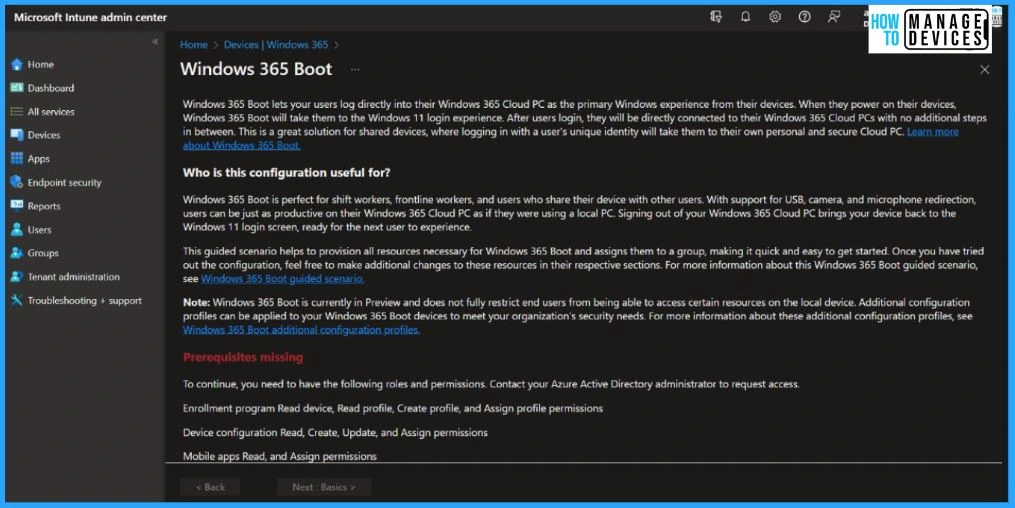Viewport: 1015px width, 508px height.
Task: Select Devices in the navigation menu
Action: (x=44, y=135)
